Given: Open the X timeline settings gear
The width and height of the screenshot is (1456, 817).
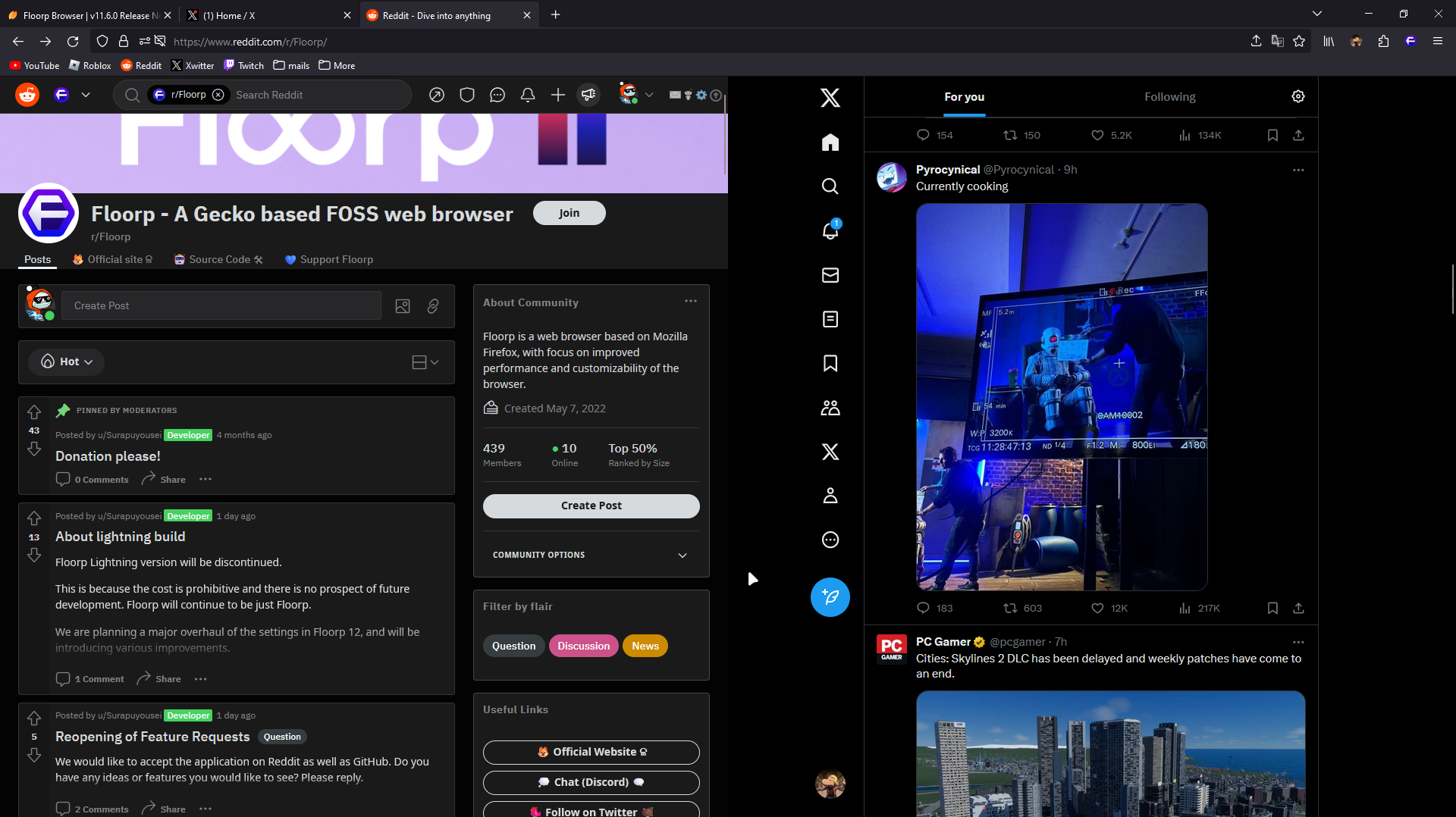Looking at the screenshot, I should (x=1298, y=96).
